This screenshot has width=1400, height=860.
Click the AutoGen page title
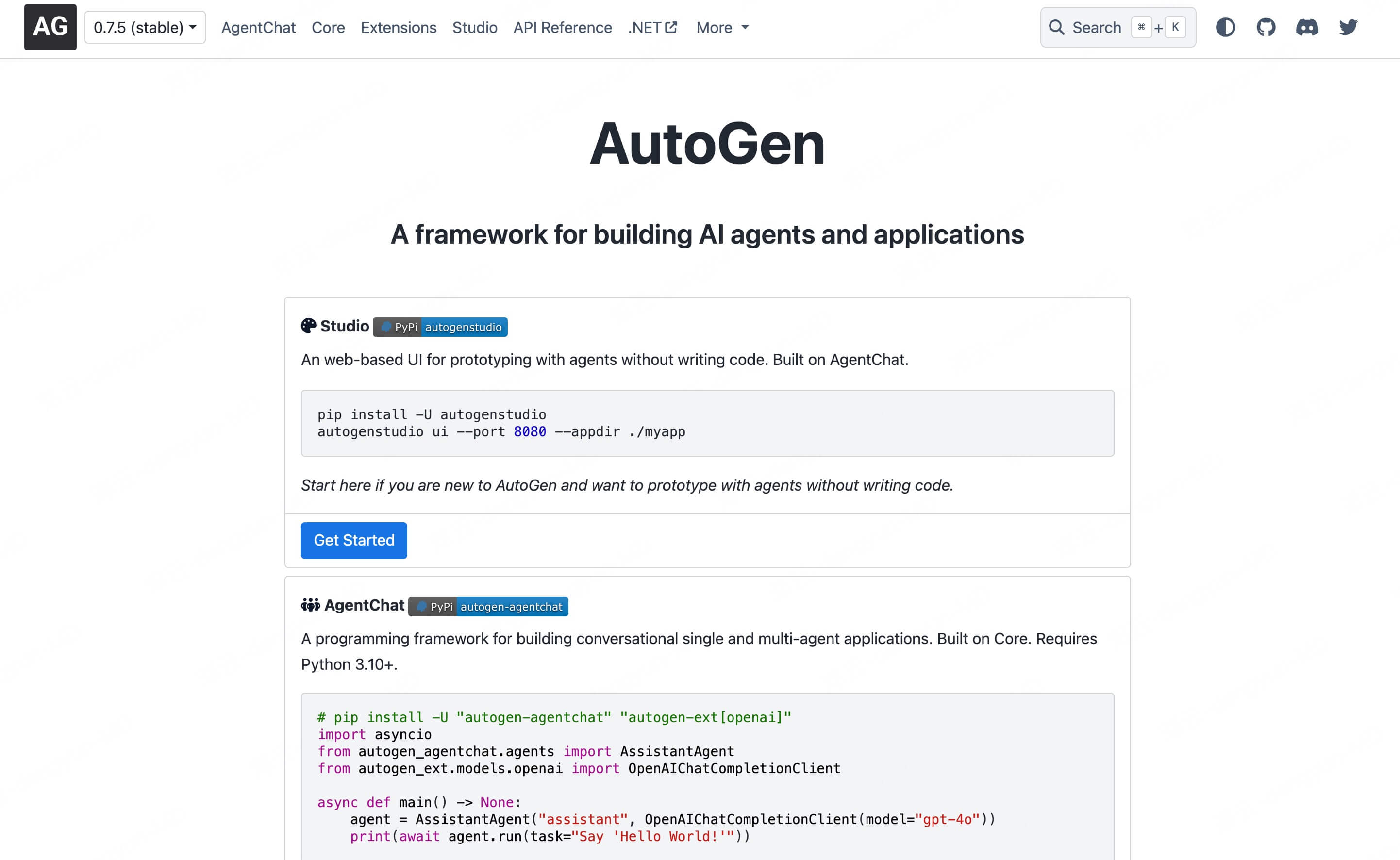707,144
